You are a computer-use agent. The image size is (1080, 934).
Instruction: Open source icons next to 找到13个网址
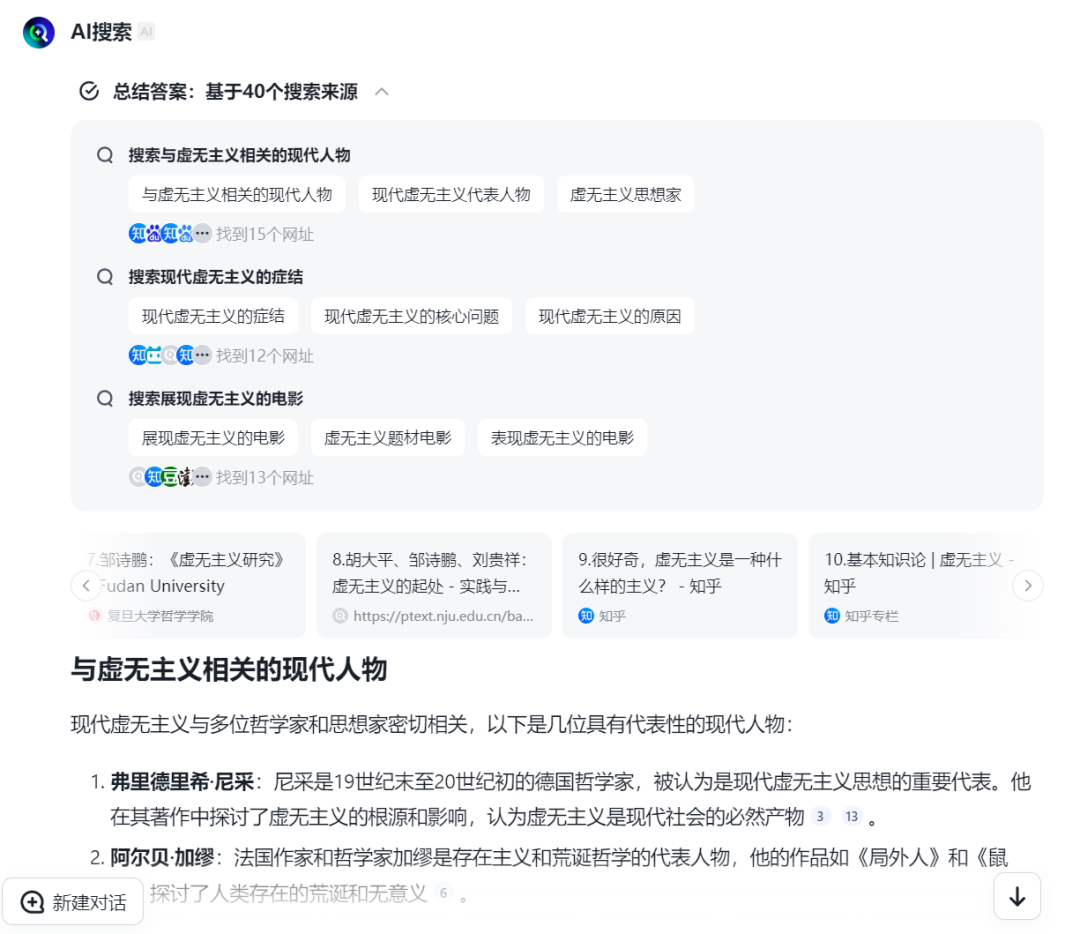tap(170, 477)
